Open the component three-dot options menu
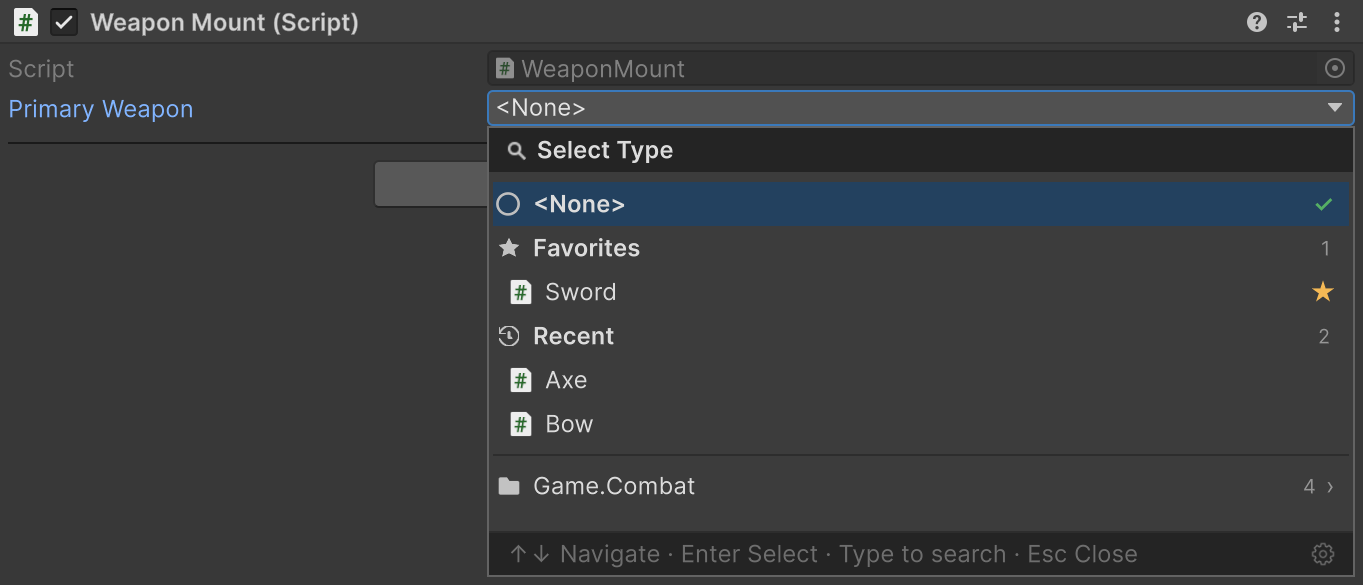The image size is (1363, 585). [1337, 22]
